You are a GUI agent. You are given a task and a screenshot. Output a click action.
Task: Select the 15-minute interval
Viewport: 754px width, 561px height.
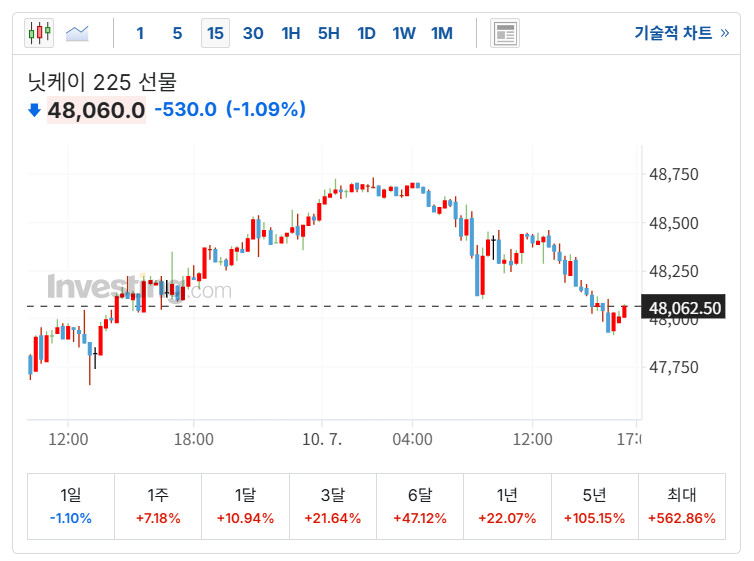coord(215,33)
